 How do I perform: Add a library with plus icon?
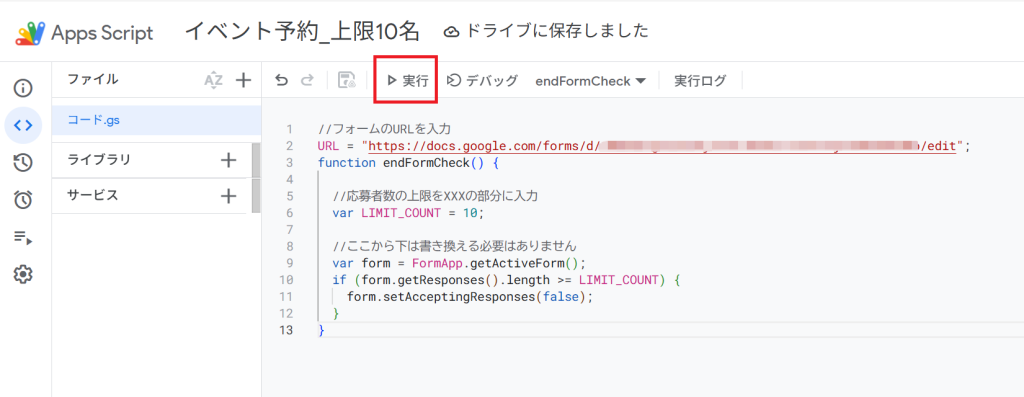tap(229, 160)
